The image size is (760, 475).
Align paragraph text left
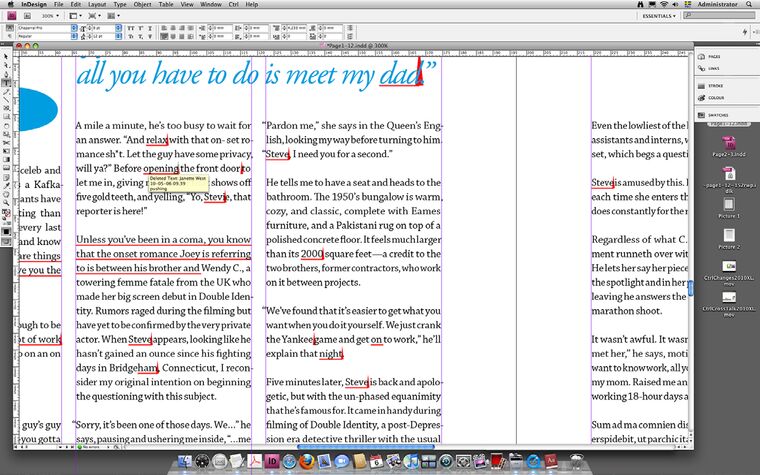(164, 29)
